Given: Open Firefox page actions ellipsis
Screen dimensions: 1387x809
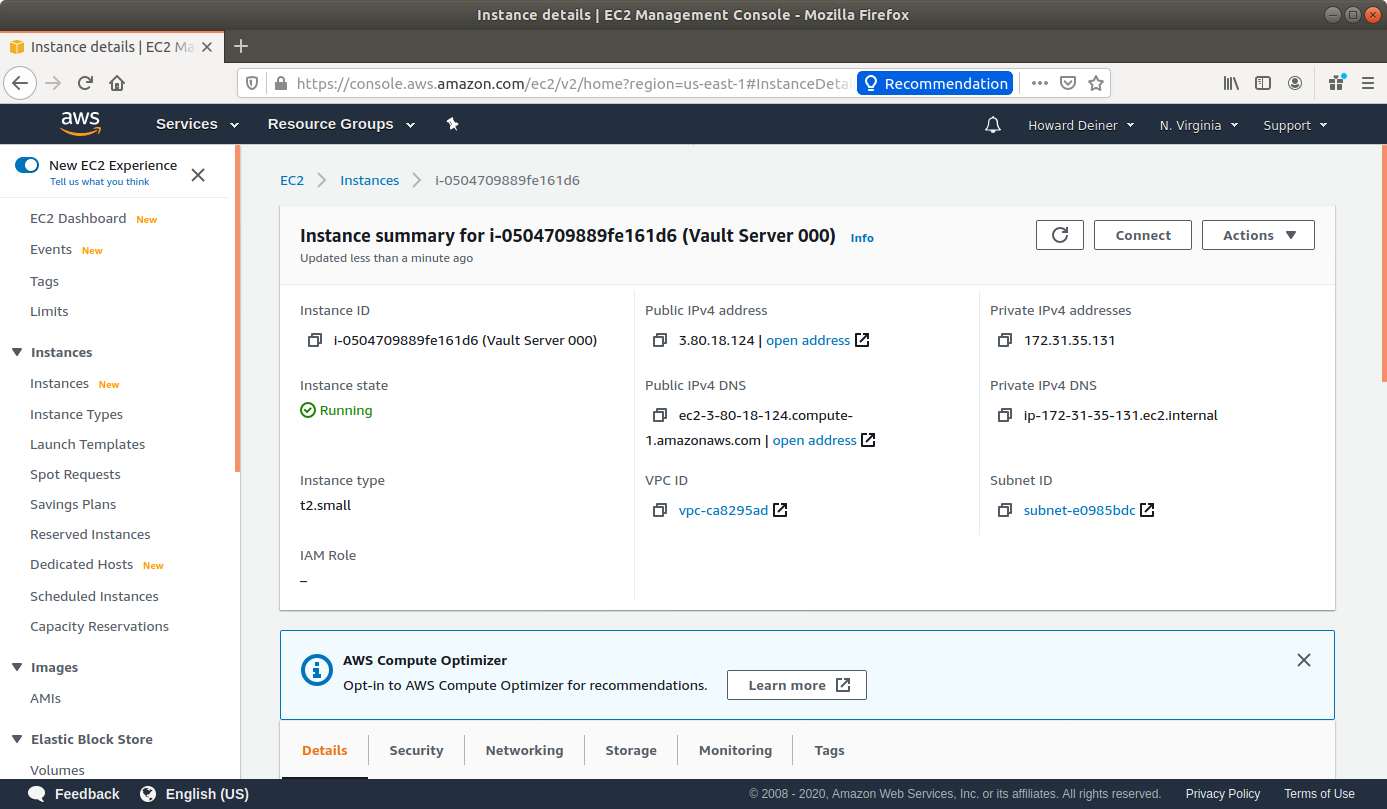Looking at the screenshot, I should pos(1040,83).
